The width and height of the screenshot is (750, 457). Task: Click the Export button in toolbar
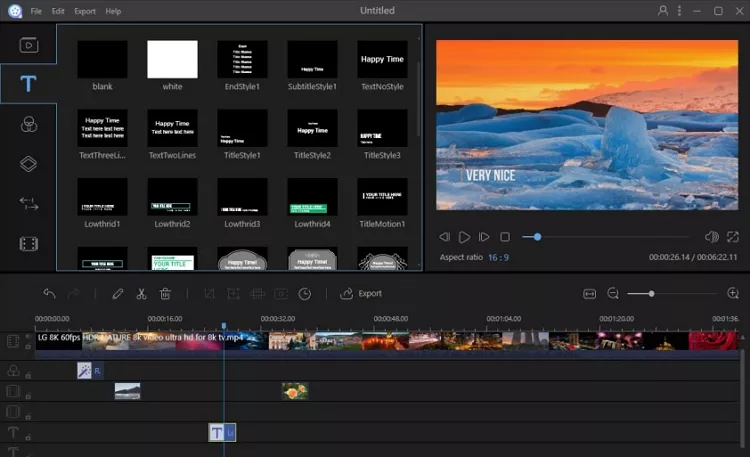(x=361, y=293)
